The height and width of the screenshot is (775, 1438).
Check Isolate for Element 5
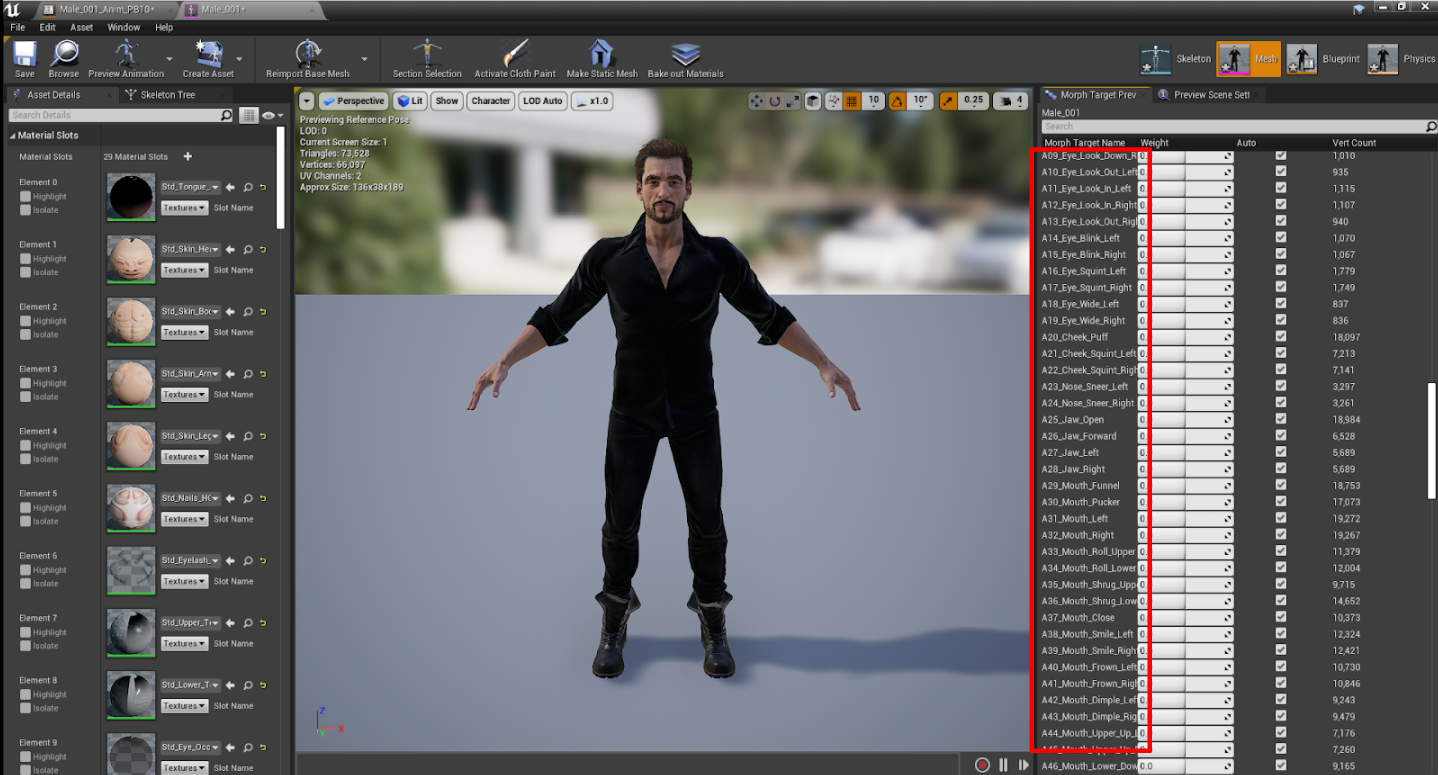click(26, 521)
